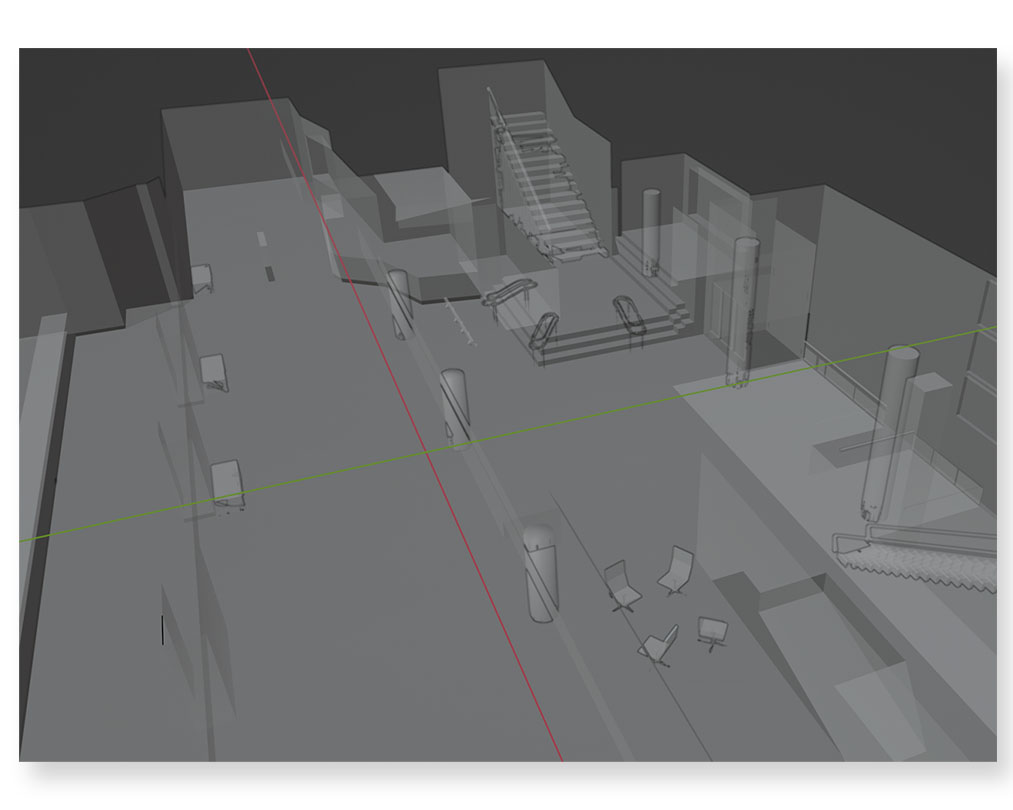Pick the upper staircase at the back

[x=545, y=185]
